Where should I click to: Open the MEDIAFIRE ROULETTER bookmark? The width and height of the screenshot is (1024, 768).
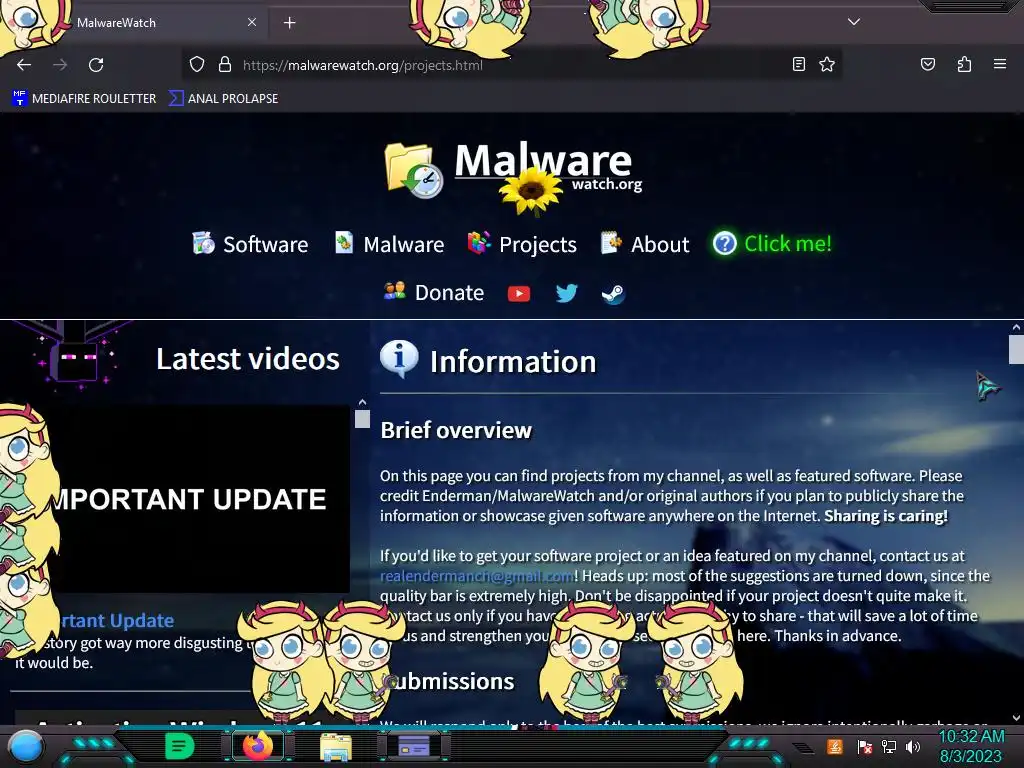84,99
